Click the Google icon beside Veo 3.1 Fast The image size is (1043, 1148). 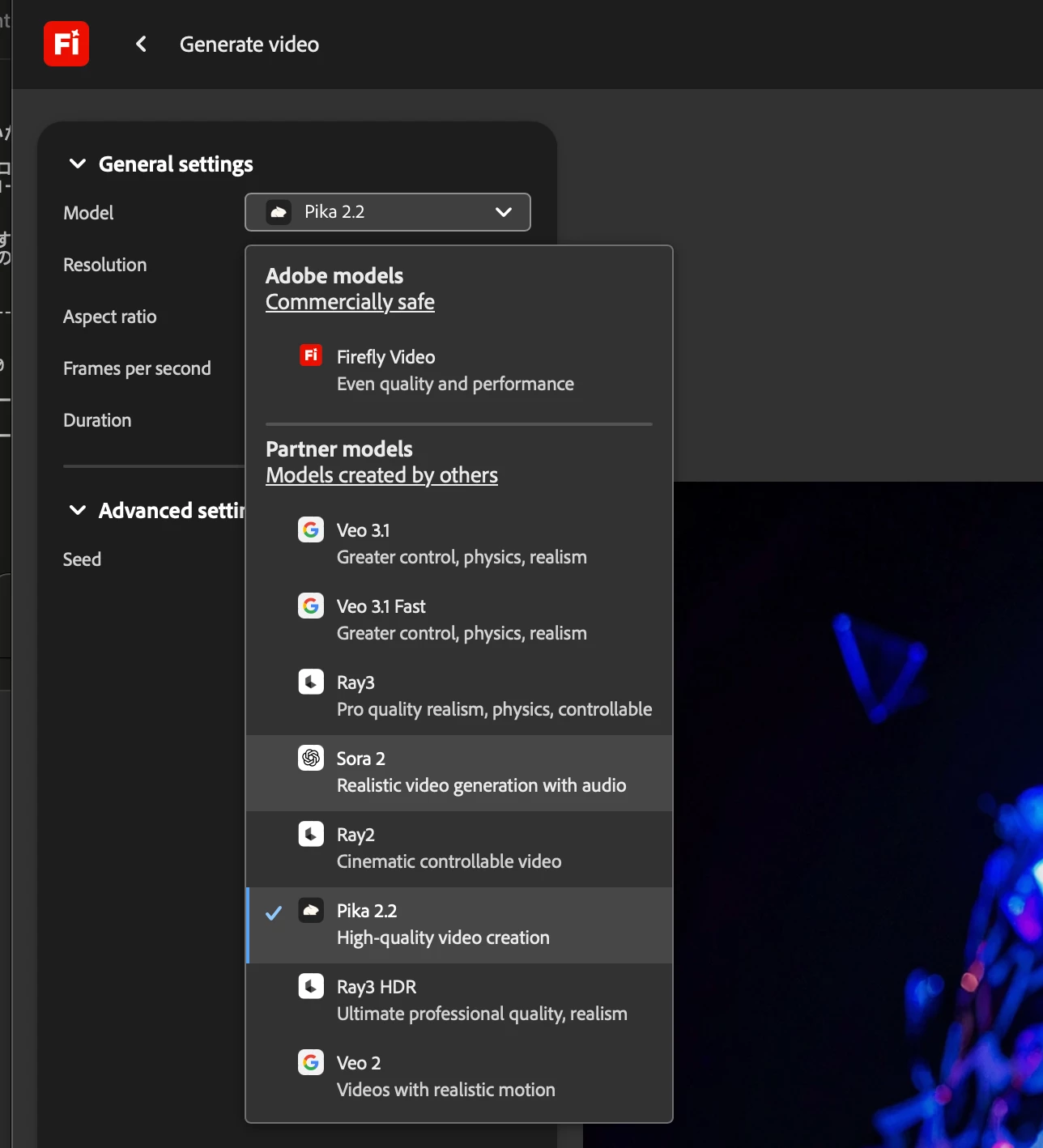tap(311, 606)
